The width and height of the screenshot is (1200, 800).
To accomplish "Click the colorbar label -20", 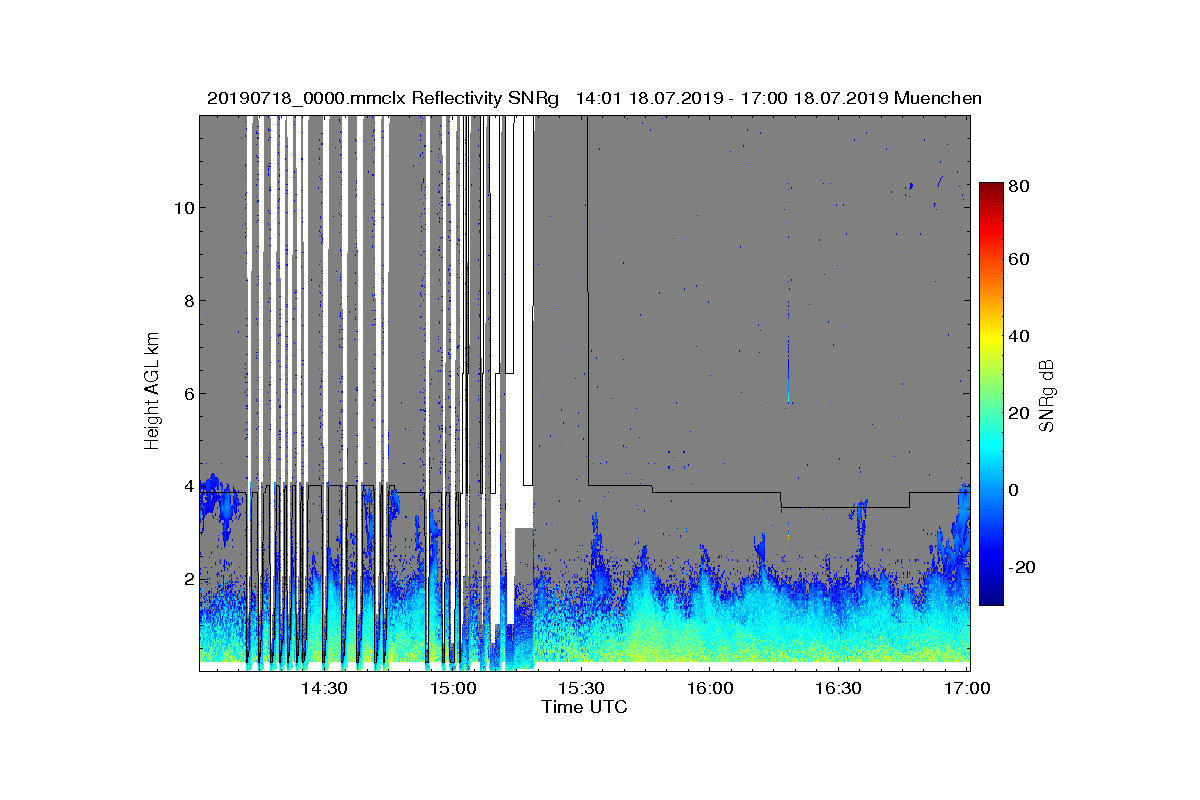I will 1021,567.
